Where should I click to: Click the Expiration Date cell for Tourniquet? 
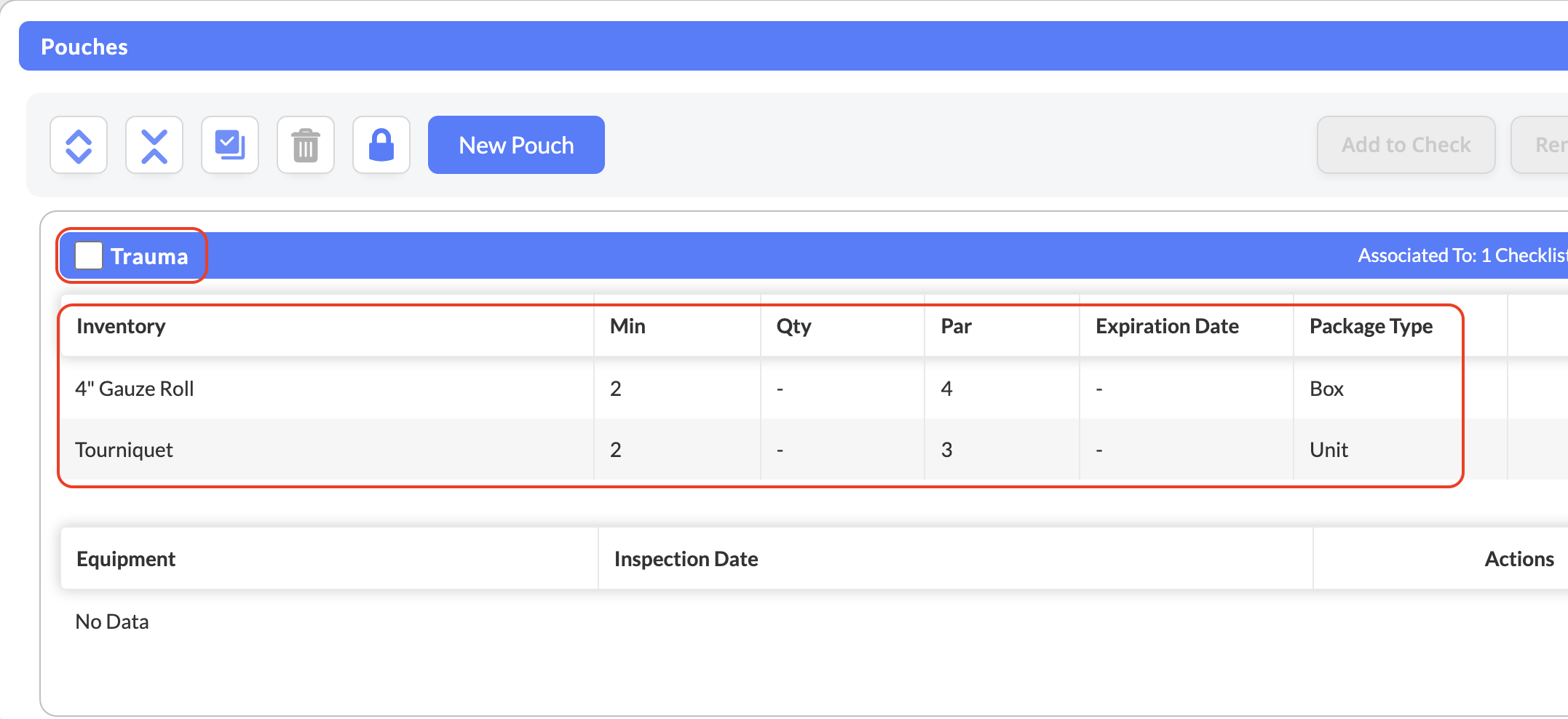point(1186,449)
